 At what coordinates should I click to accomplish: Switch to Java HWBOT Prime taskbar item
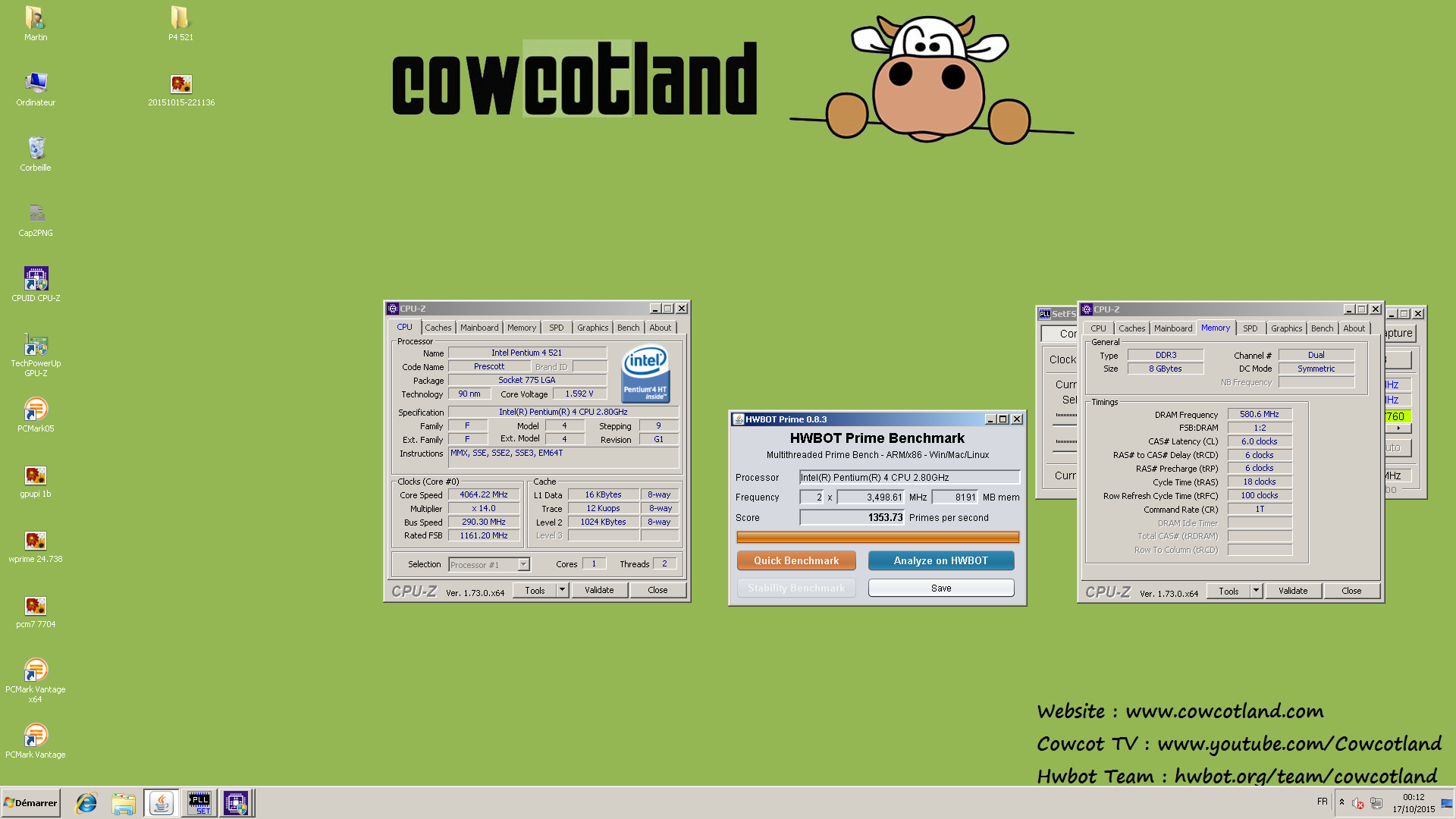161,803
